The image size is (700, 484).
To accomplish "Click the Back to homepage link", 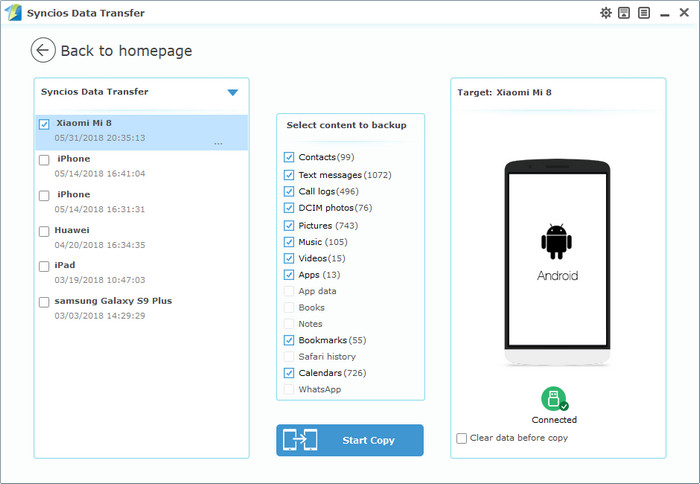I will [x=126, y=51].
